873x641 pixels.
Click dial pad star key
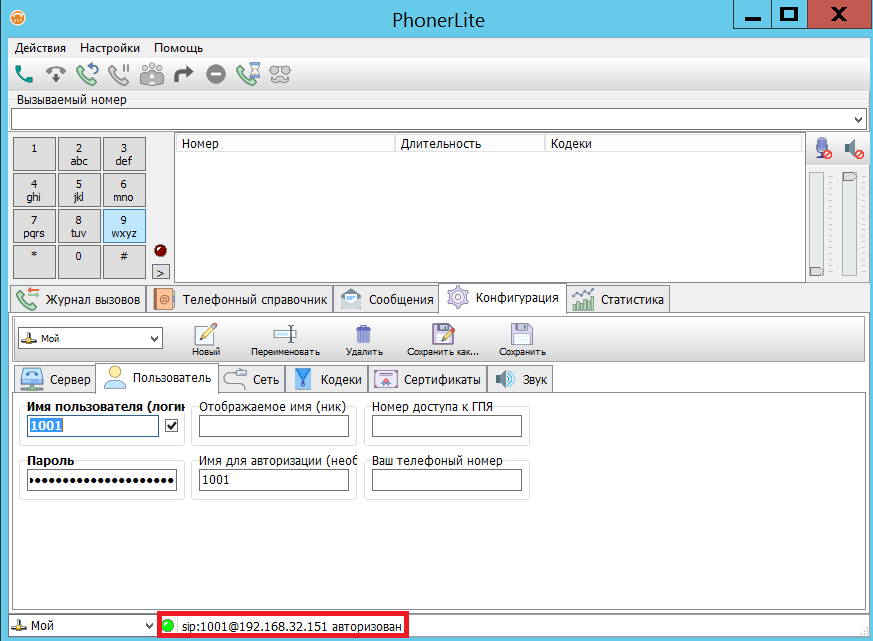coord(34,262)
